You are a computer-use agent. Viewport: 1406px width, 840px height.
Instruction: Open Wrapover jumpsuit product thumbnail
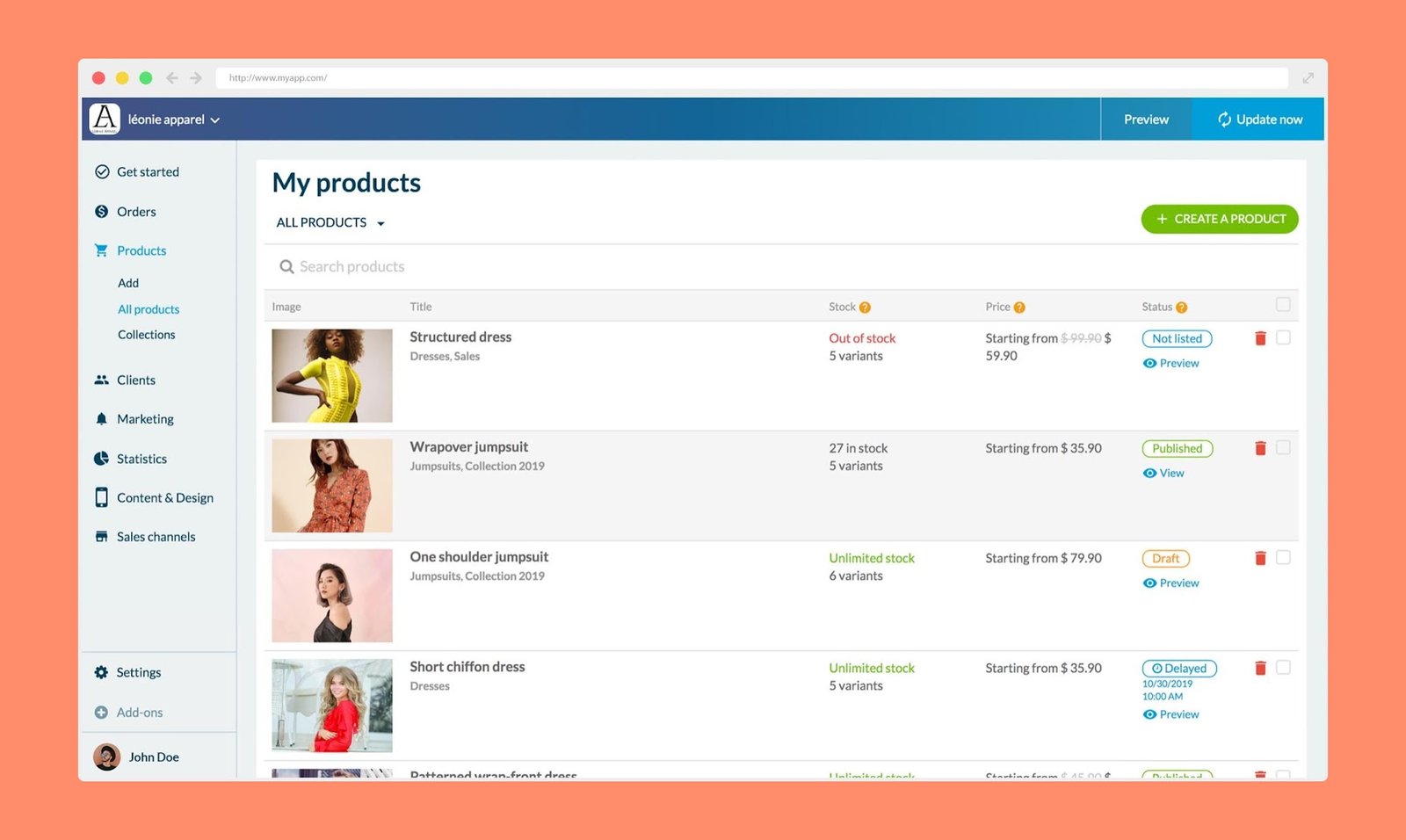pyautogui.click(x=332, y=486)
